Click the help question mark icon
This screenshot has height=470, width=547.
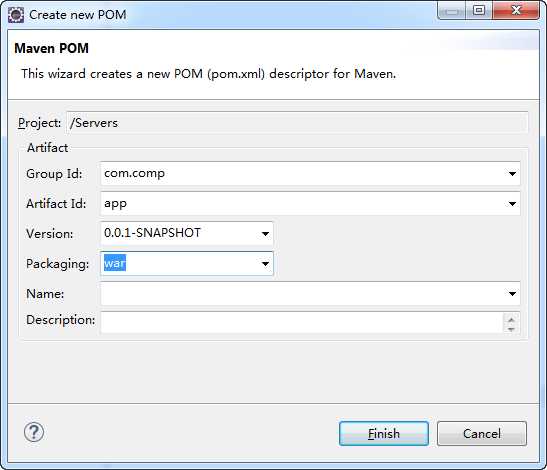click(34, 433)
